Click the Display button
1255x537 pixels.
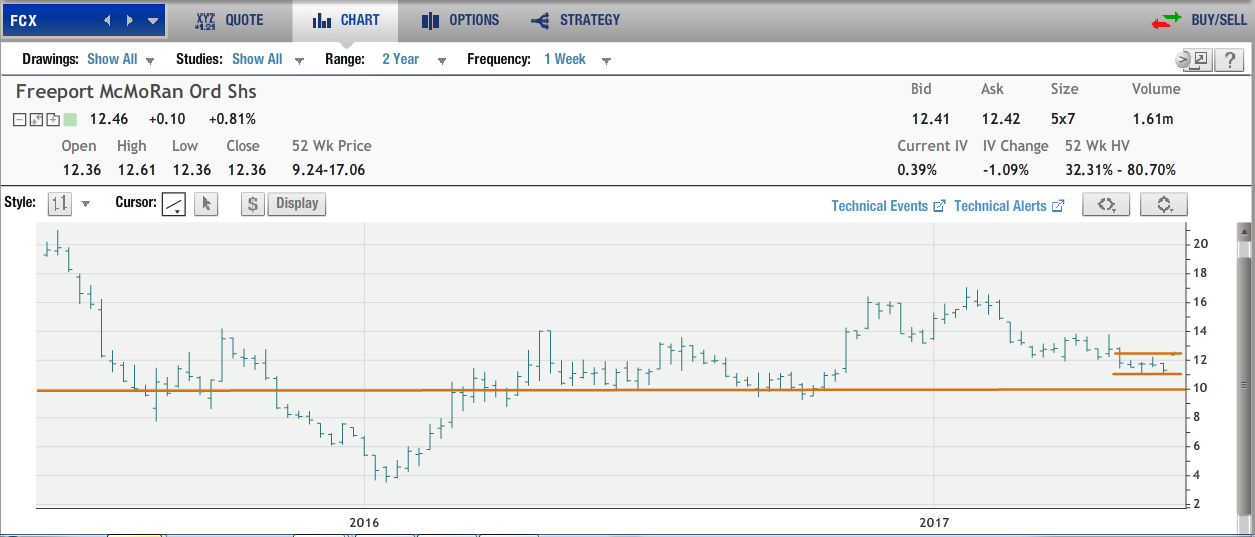point(297,204)
